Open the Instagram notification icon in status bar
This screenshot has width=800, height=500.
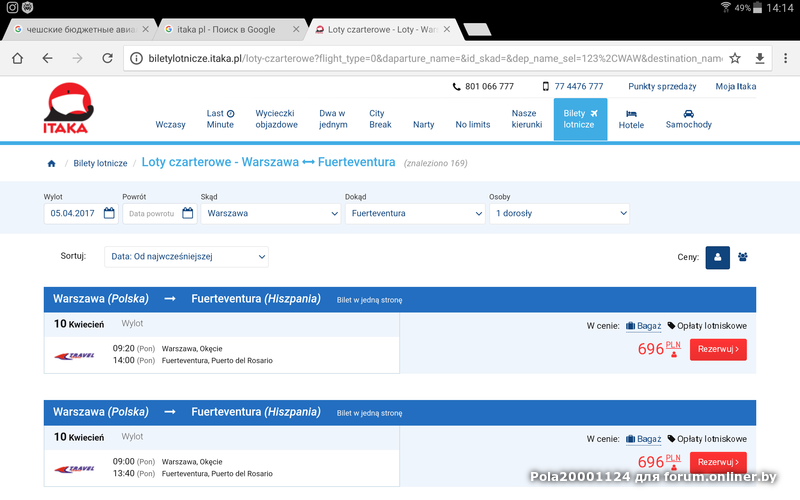[x=12, y=7]
